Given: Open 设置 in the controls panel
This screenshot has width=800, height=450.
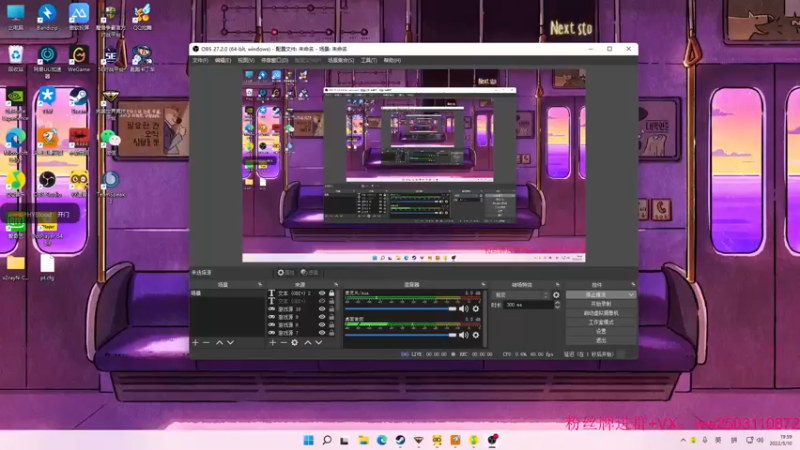Looking at the screenshot, I should pyautogui.click(x=601, y=331).
